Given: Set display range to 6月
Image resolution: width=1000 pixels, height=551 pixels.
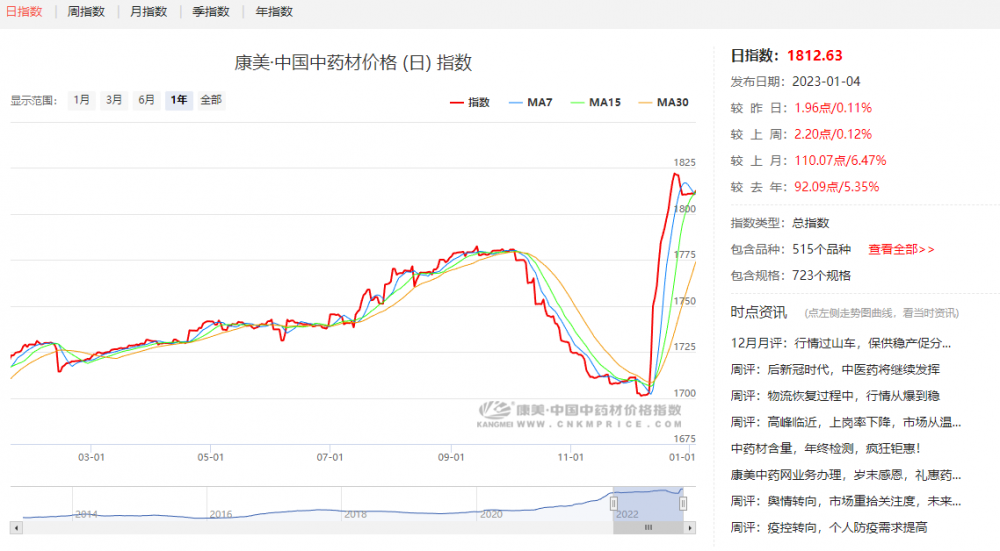Looking at the screenshot, I should coord(147,100).
